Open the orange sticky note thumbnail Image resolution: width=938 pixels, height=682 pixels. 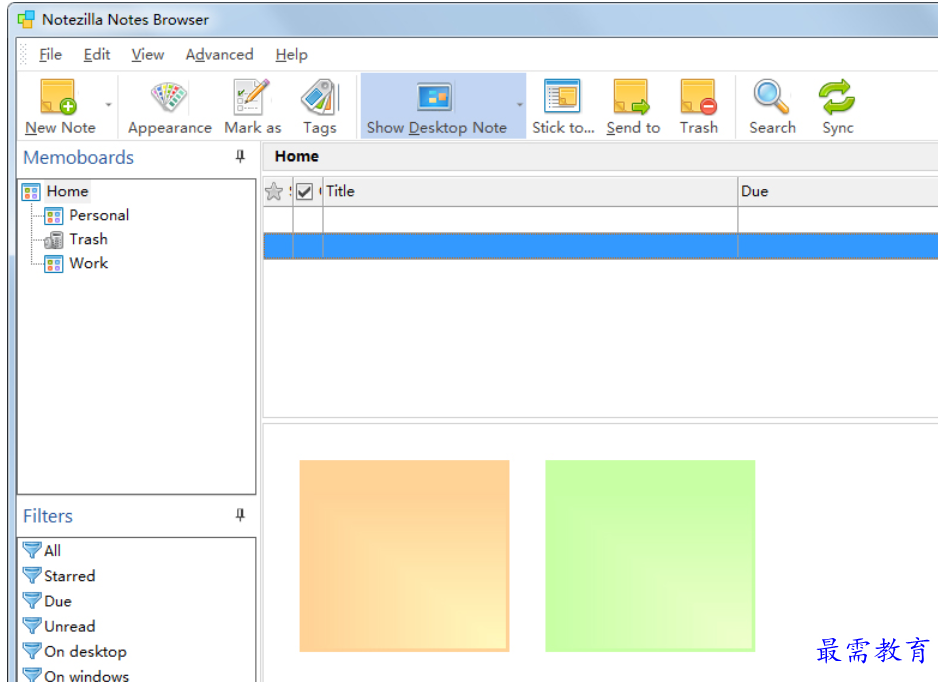coord(404,556)
